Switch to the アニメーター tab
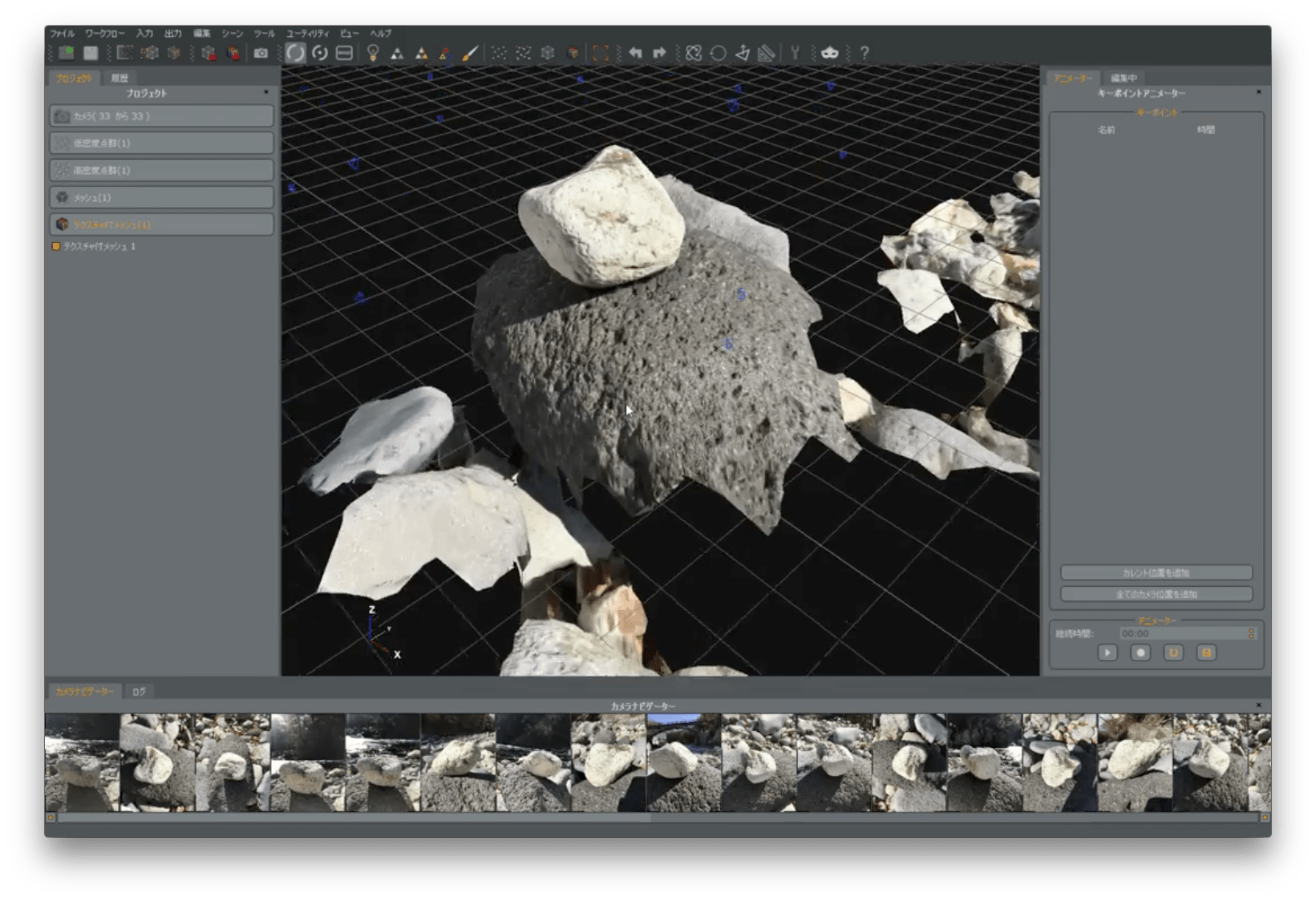The image size is (1316, 901). (1073, 78)
